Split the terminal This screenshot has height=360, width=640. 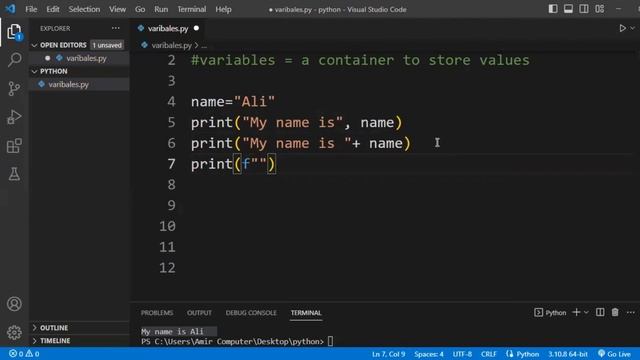pyautogui.click(x=600, y=312)
